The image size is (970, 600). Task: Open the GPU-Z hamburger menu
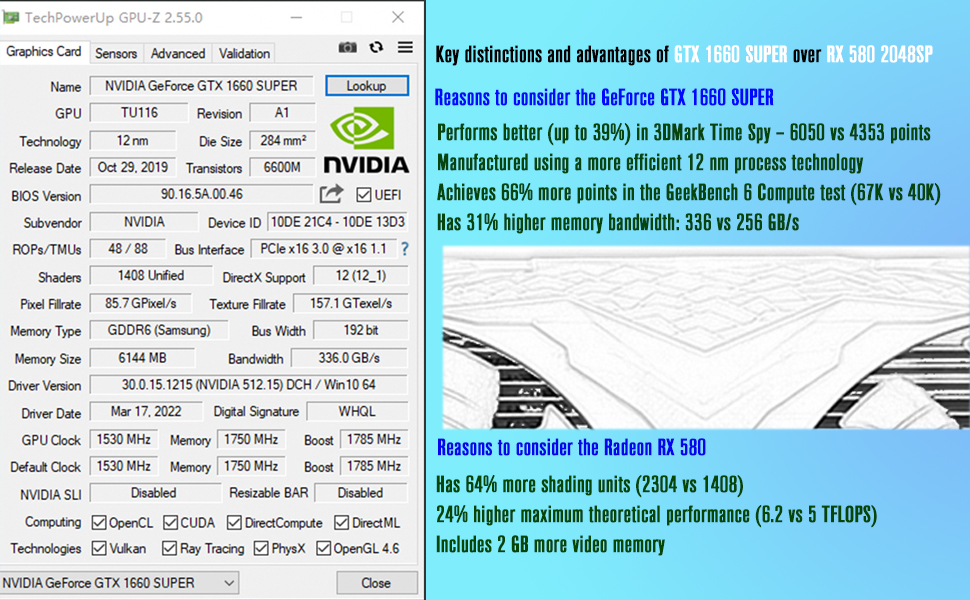tap(405, 47)
